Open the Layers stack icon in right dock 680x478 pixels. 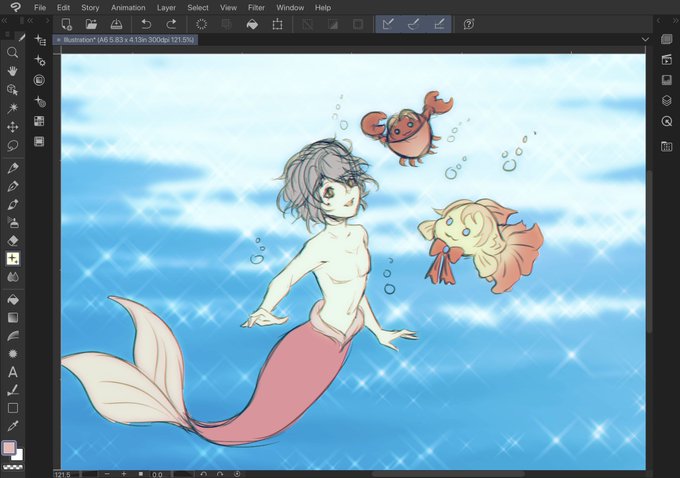pos(667,101)
